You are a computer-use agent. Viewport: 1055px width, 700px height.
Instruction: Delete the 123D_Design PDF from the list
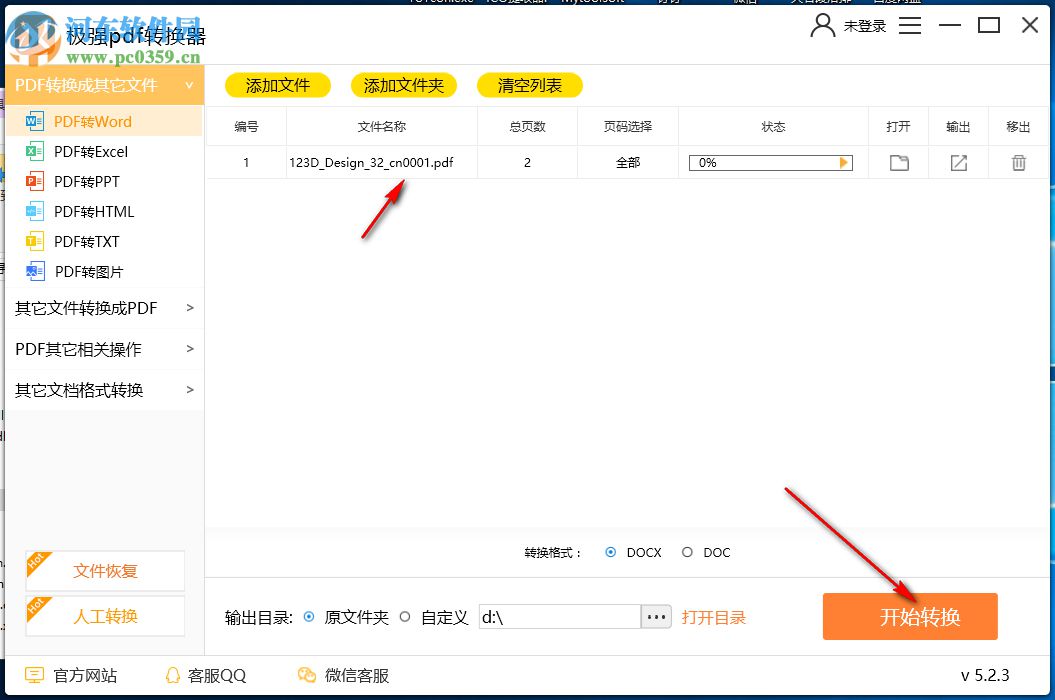(x=1018, y=162)
